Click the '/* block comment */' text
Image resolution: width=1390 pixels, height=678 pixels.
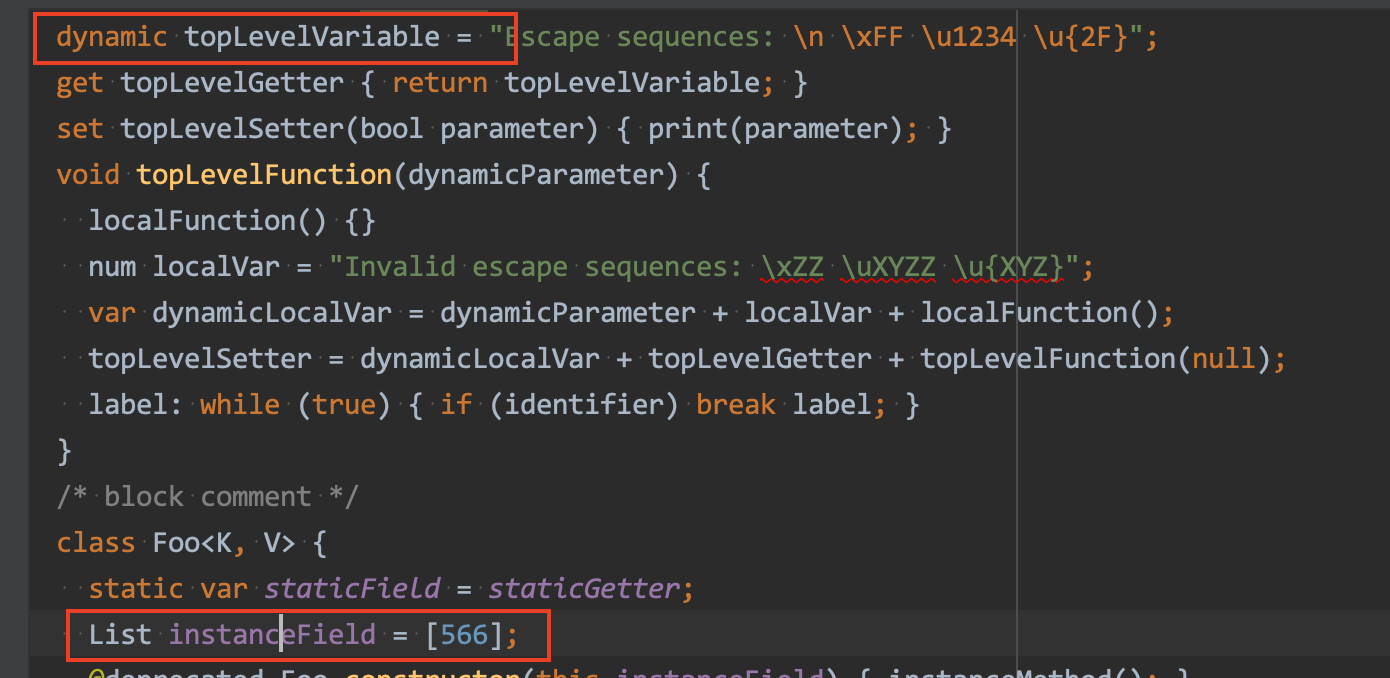point(208,496)
